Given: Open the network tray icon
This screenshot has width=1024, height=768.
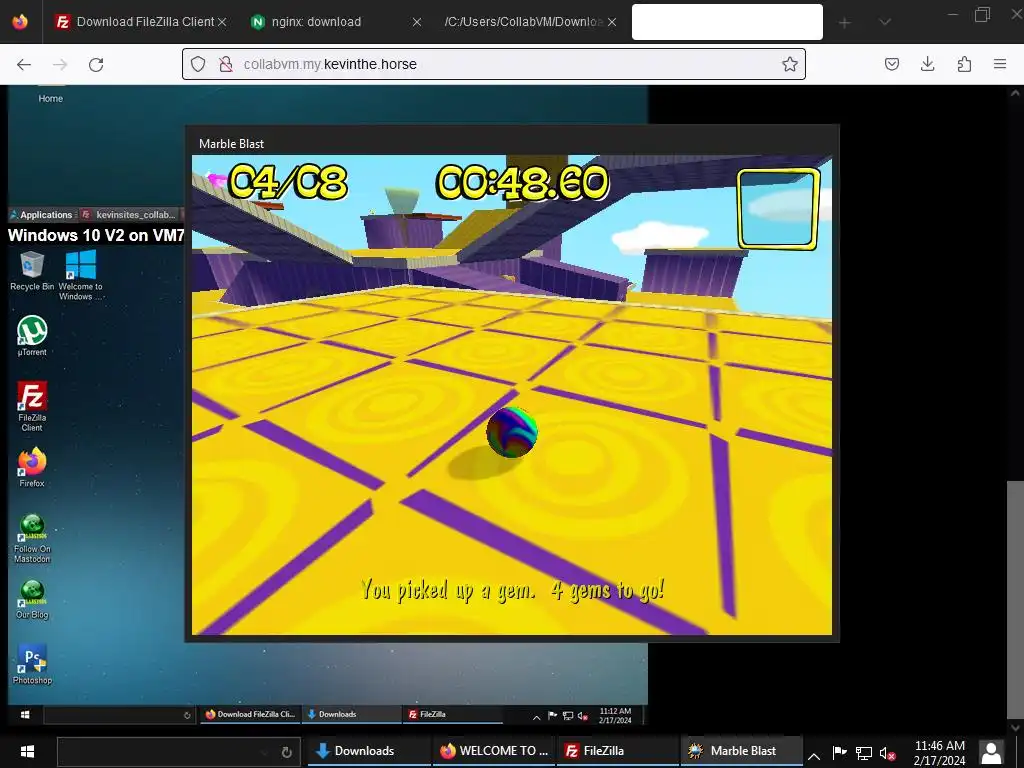Looking at the screenshot, I should pyautogui.click(x=863, y=754).
